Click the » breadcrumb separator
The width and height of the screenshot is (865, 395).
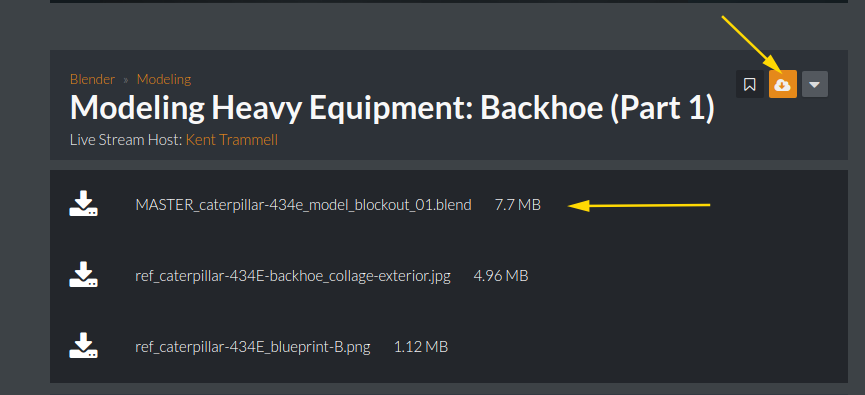[126, 79]
